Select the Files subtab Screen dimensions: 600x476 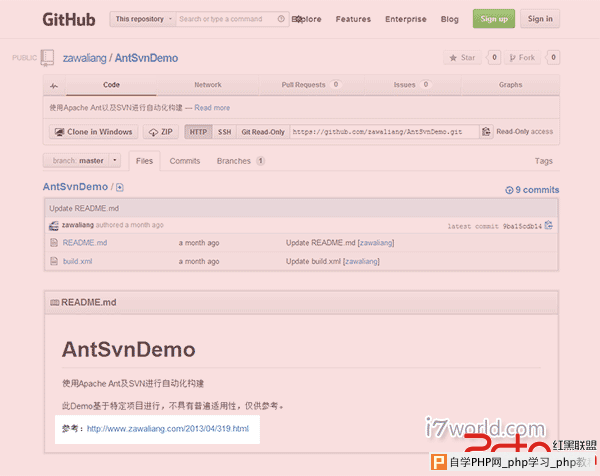point(144,161)
